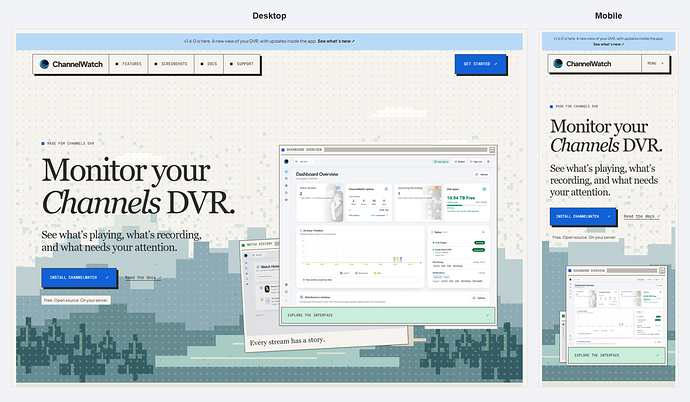Open the Menu dropdown in mobile view
The width and height of the screenshot is (690, 402).
(x=656, y=64)
